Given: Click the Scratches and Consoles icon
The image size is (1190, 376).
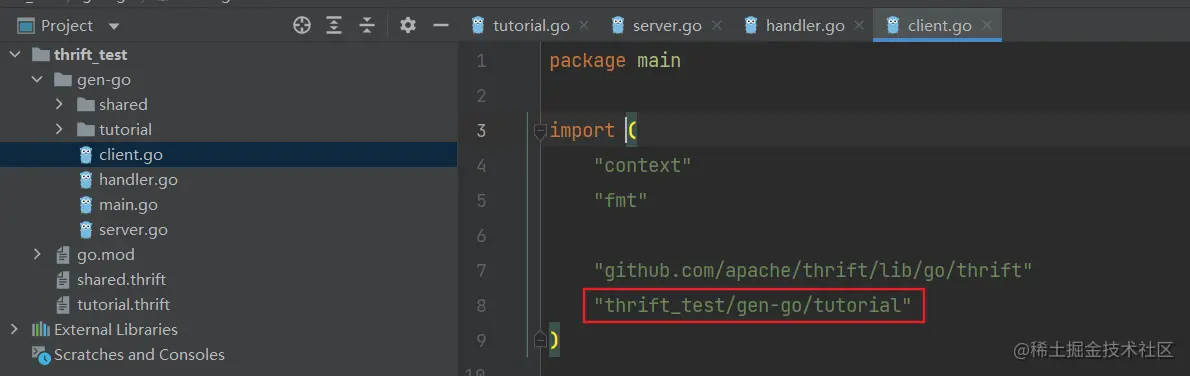Looking at the screenshot, I should pyautogui.click(x=40, y=354).
